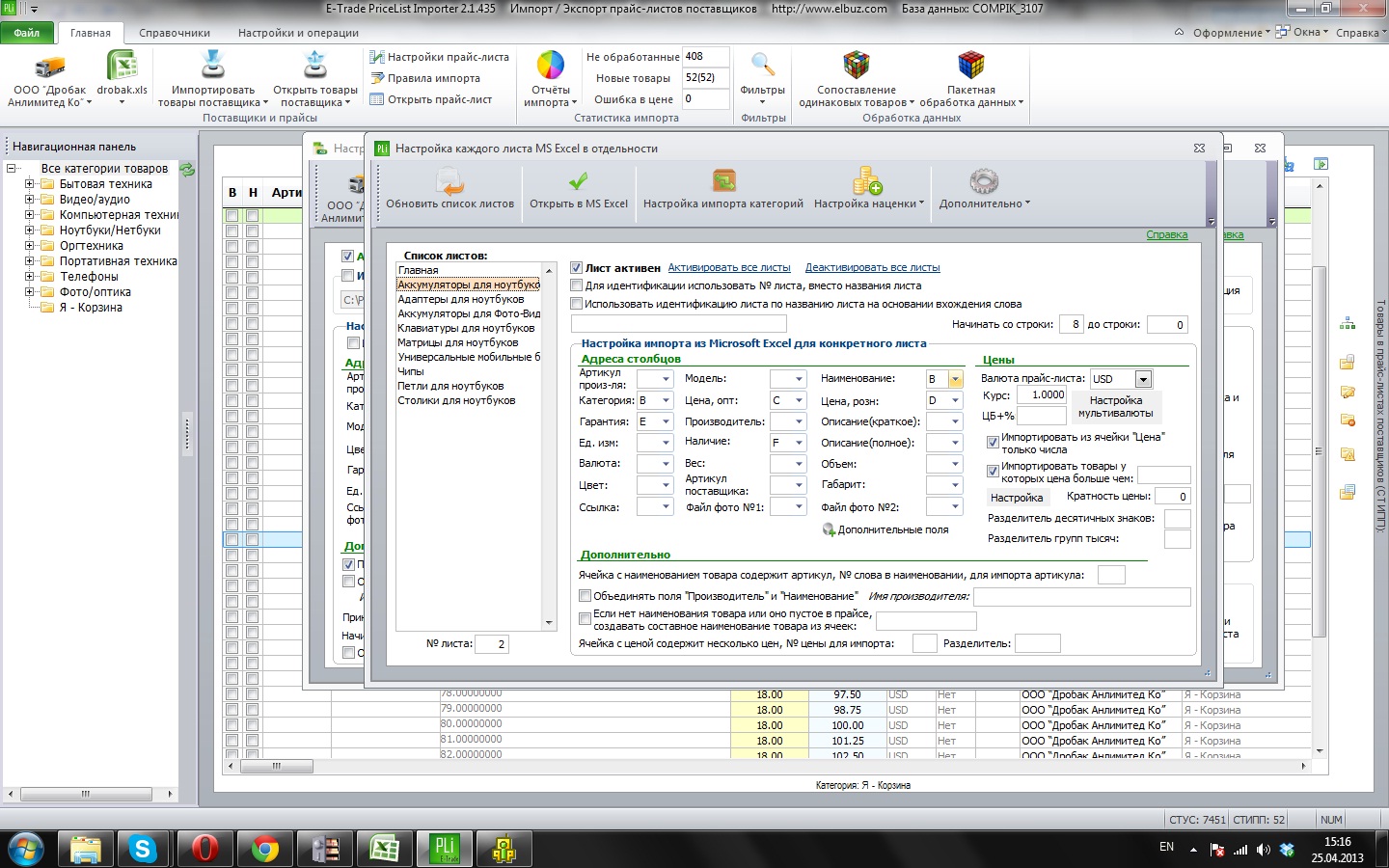
Task: Open Настройка наценки coins icon
Action: [867, 181]
